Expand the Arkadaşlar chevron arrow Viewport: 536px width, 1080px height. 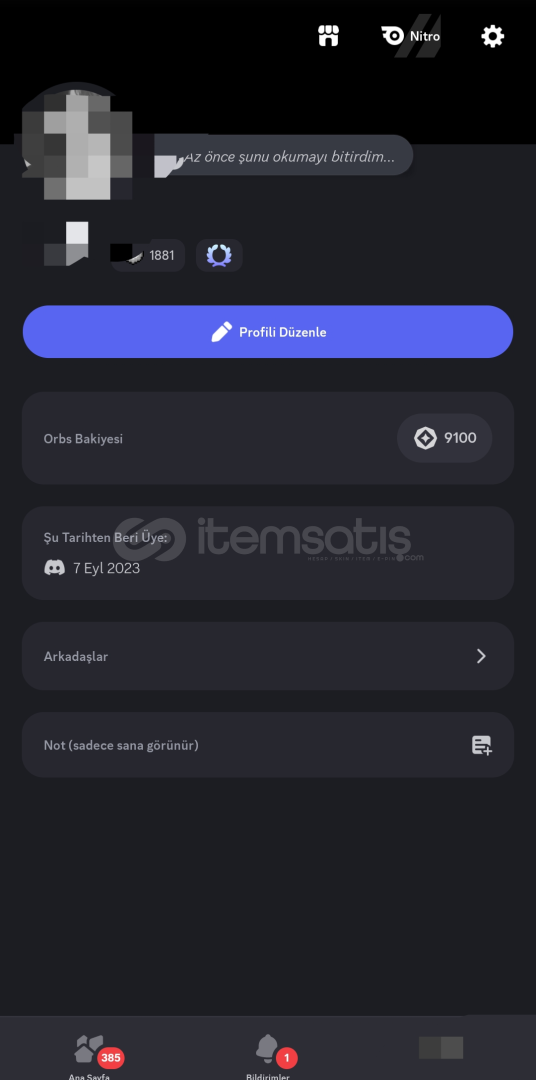482,656
